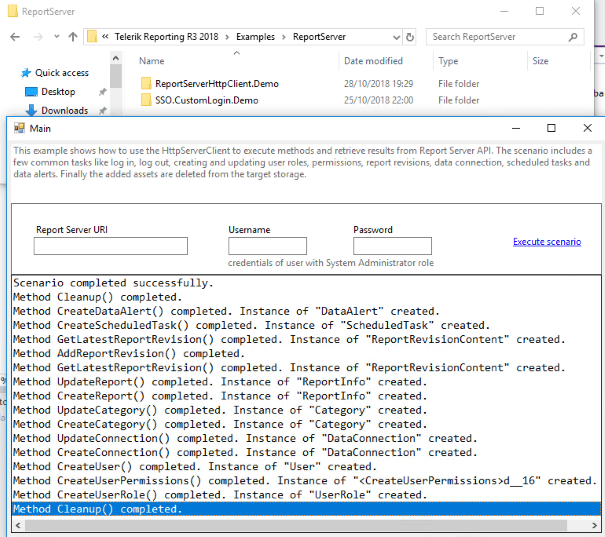Unpin Desktop using its pin icon
The width and height of the screenshot is (605, 537).
click(102, 92)
